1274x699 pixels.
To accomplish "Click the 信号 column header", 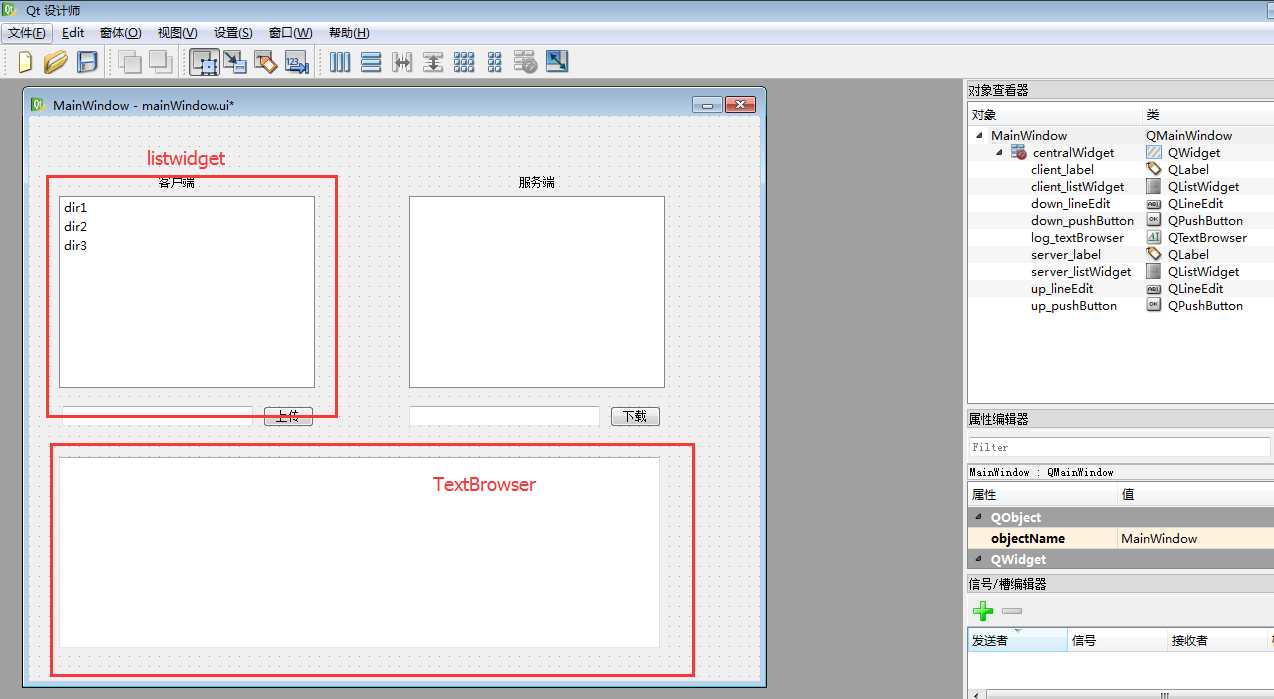I will pos(1117,640).
